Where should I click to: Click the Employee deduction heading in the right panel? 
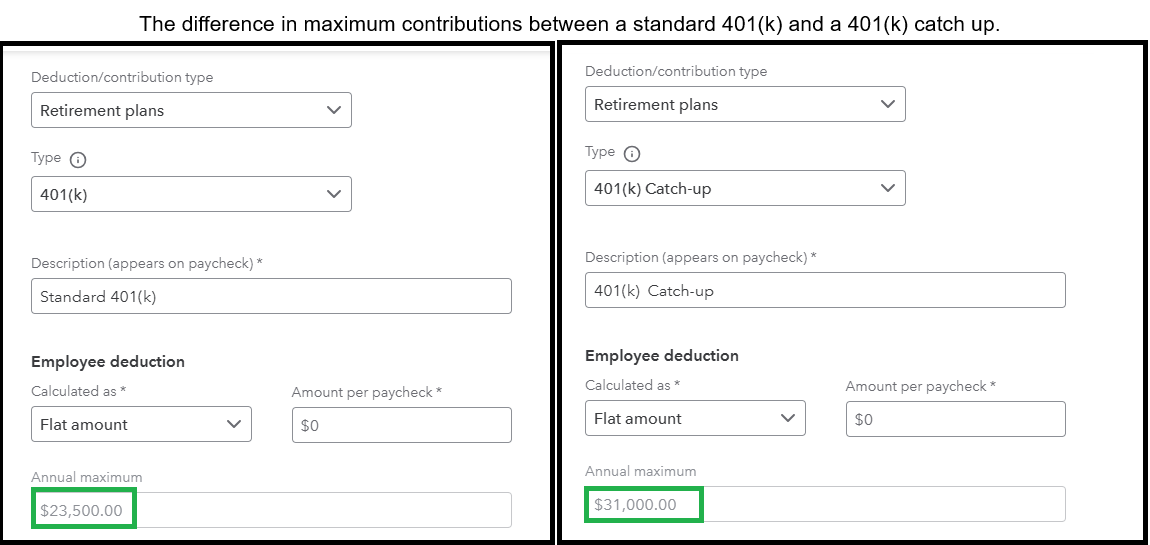click(662, 356)
